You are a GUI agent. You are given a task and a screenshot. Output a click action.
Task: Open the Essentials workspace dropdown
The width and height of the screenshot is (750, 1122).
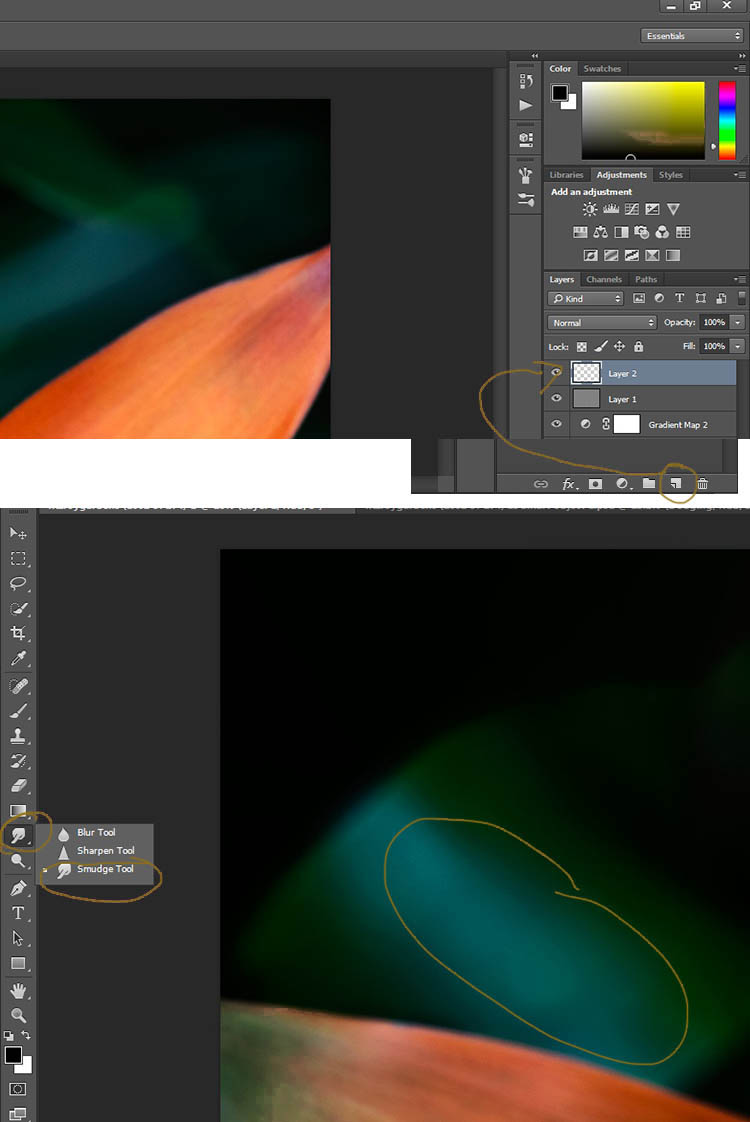click(x=692, y=36)
